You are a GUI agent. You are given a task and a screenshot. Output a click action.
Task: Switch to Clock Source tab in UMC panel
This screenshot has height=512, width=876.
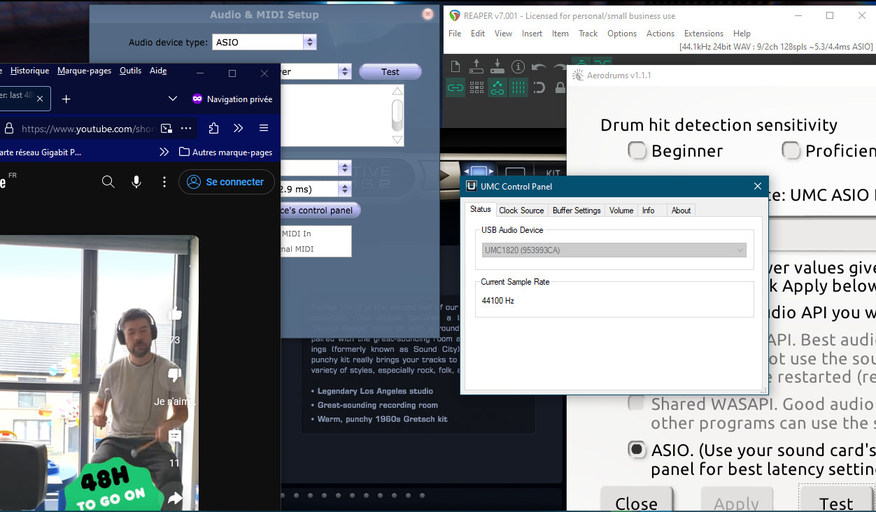click(521, 210)
